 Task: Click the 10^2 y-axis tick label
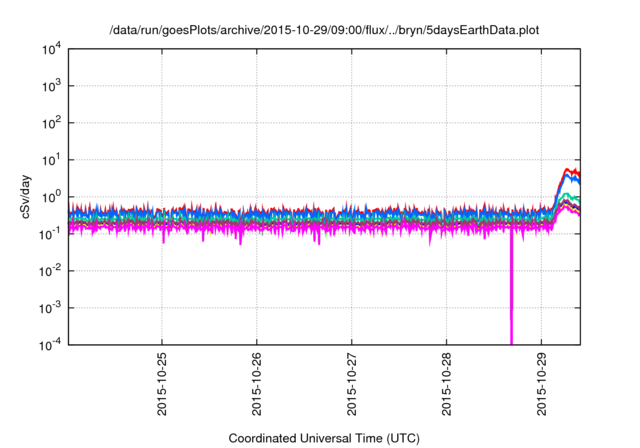(51, 123)
